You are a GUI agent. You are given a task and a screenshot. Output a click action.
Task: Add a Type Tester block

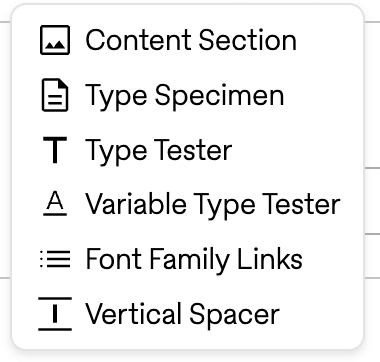click(x=188, y=150)
